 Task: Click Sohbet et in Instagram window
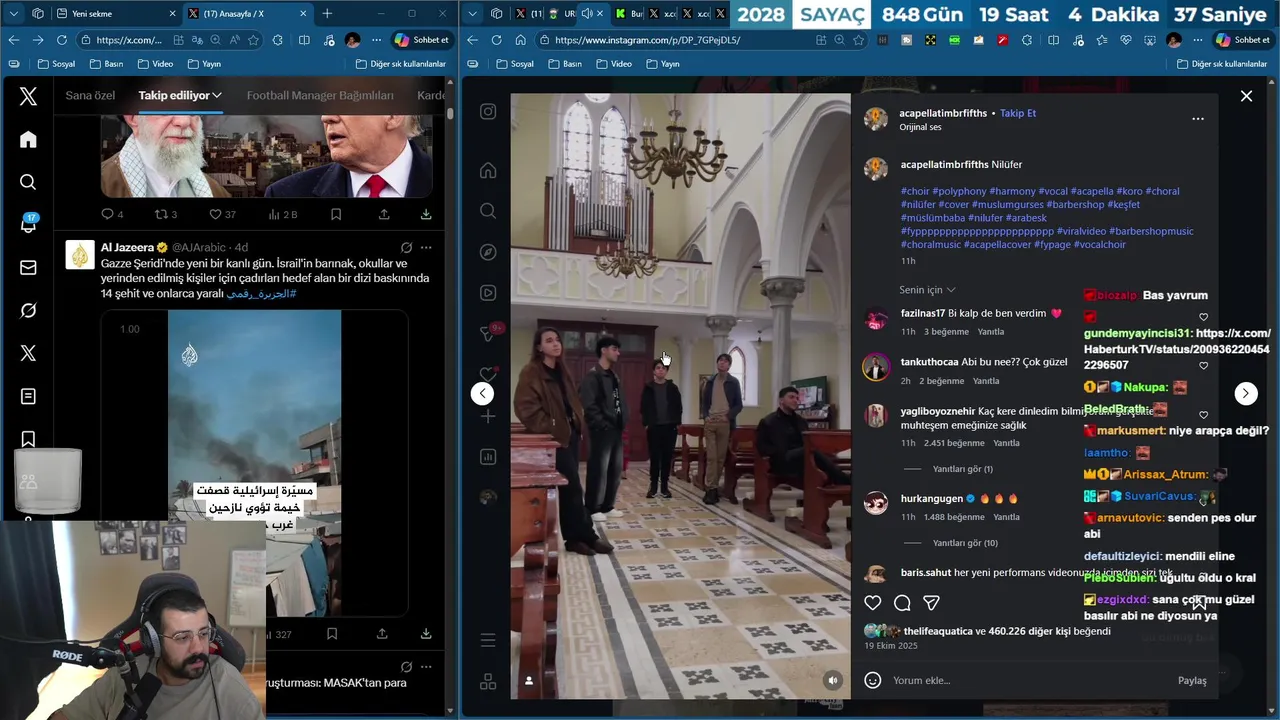(x=1243, y=40)
